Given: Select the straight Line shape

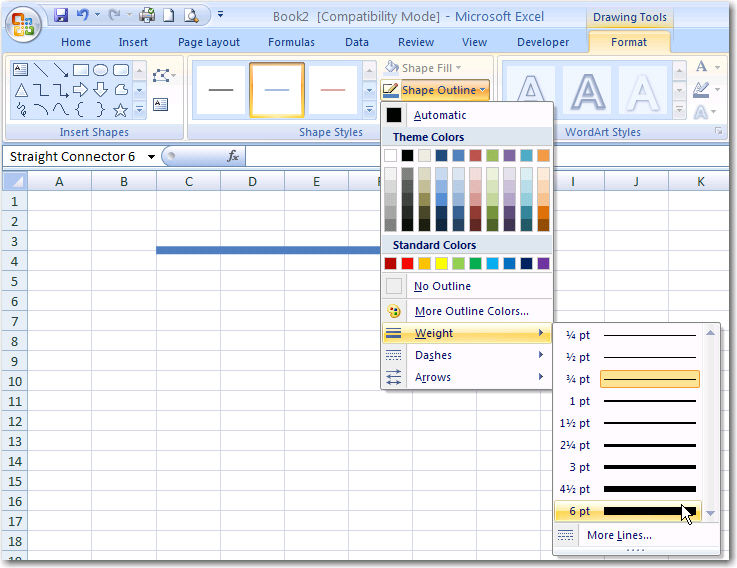Looking at the screenshot, I should pyautogui.click(x=41, y=70).
